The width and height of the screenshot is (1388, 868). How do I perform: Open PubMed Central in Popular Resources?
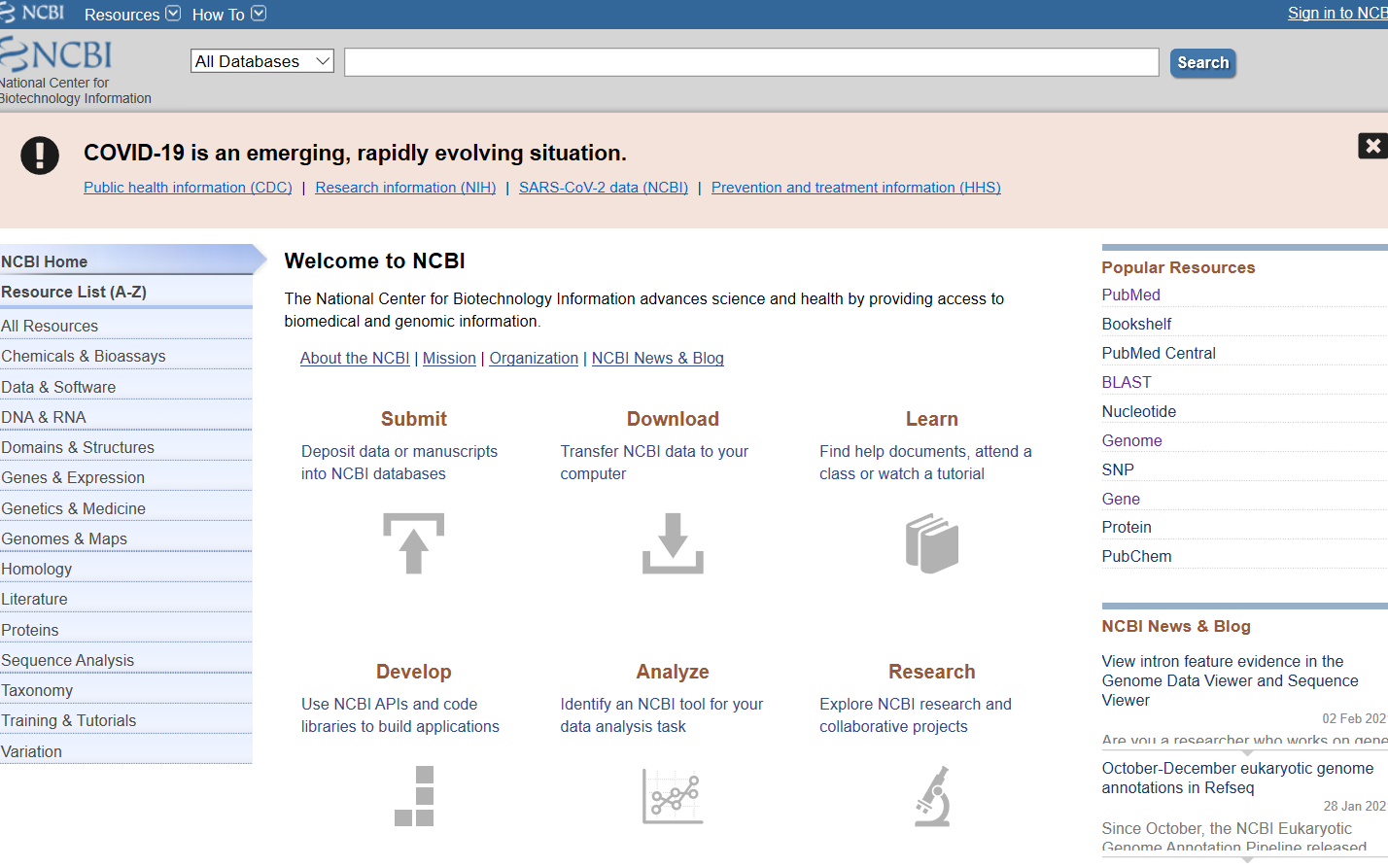pyautogui.click(x=1159, y=353)
